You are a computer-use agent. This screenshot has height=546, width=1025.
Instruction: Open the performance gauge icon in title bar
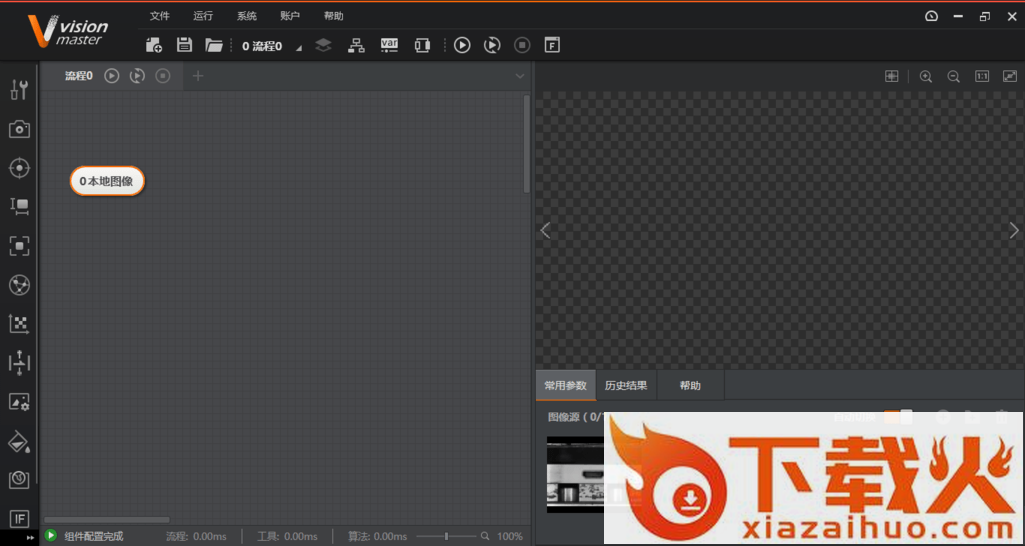click(932, 16)
